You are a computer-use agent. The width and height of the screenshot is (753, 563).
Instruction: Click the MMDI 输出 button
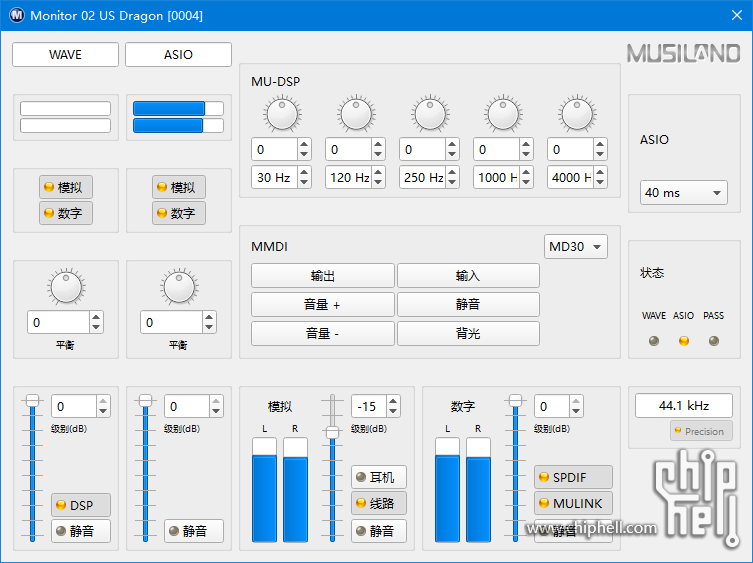[323, 275]
